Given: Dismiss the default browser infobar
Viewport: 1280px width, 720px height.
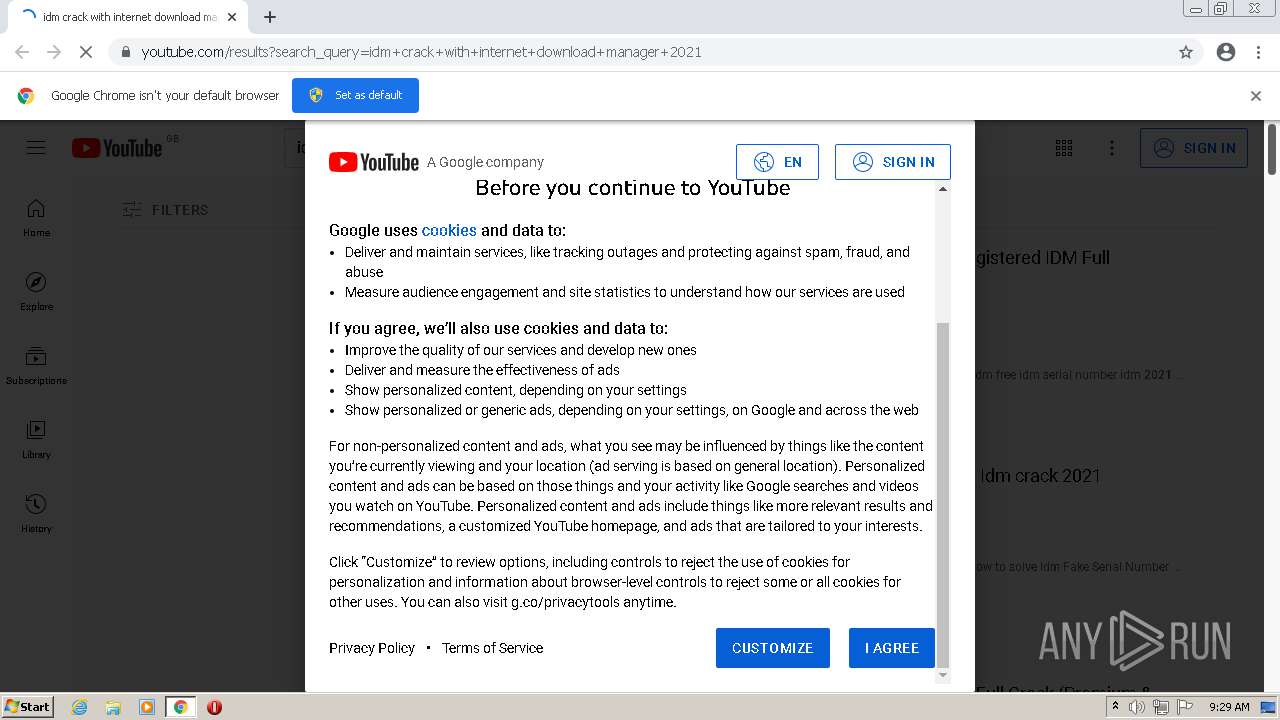Looking at the screenshot, I should pos(1256,96).
